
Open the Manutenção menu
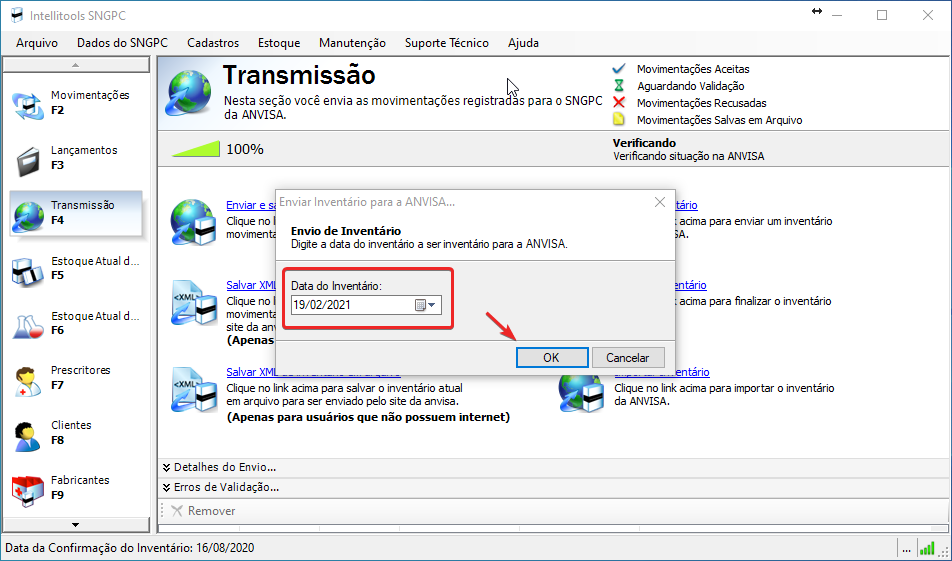click(x=352, y=42)
